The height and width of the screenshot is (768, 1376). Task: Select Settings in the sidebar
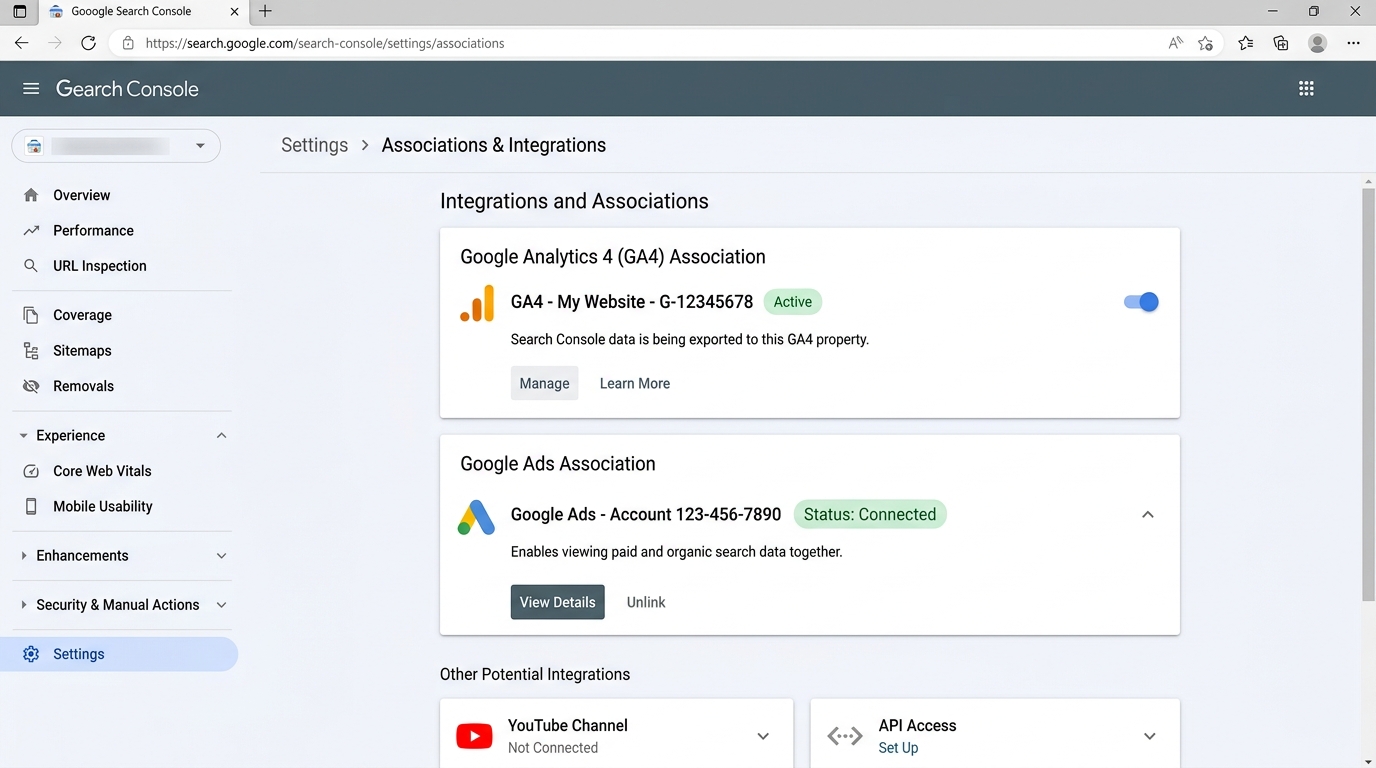119,654
